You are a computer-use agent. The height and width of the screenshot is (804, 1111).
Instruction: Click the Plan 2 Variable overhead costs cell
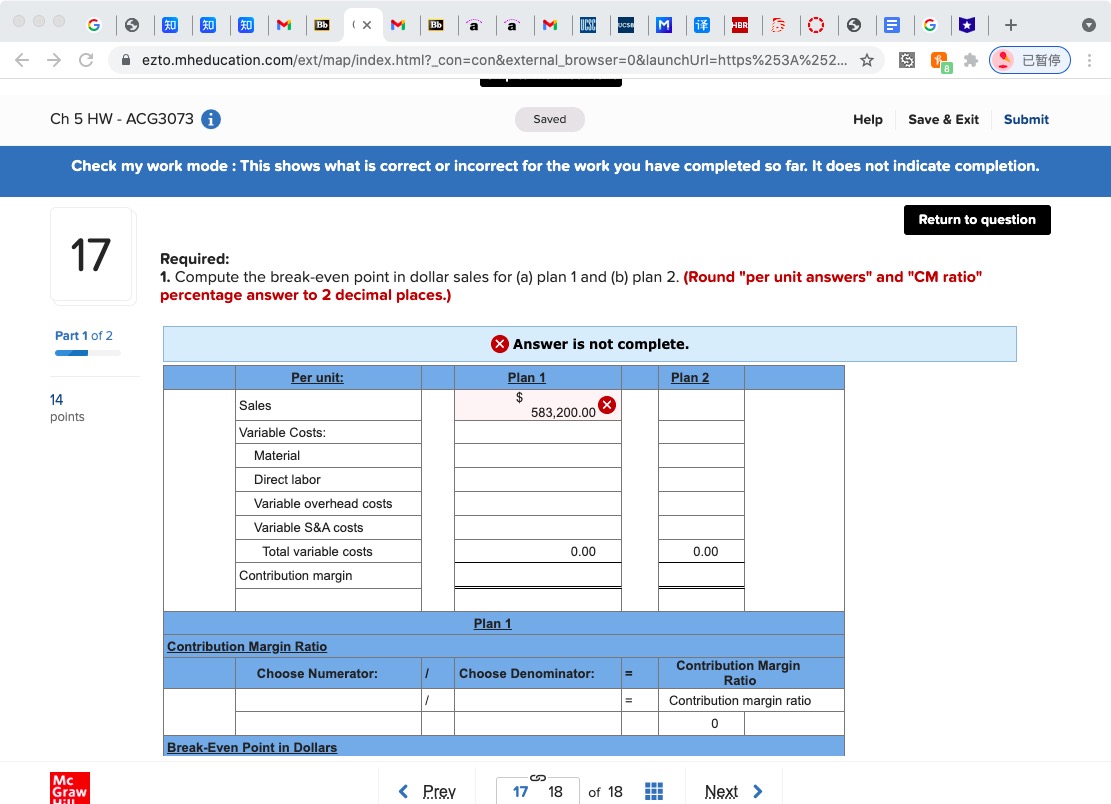click(x=701, y=504)
